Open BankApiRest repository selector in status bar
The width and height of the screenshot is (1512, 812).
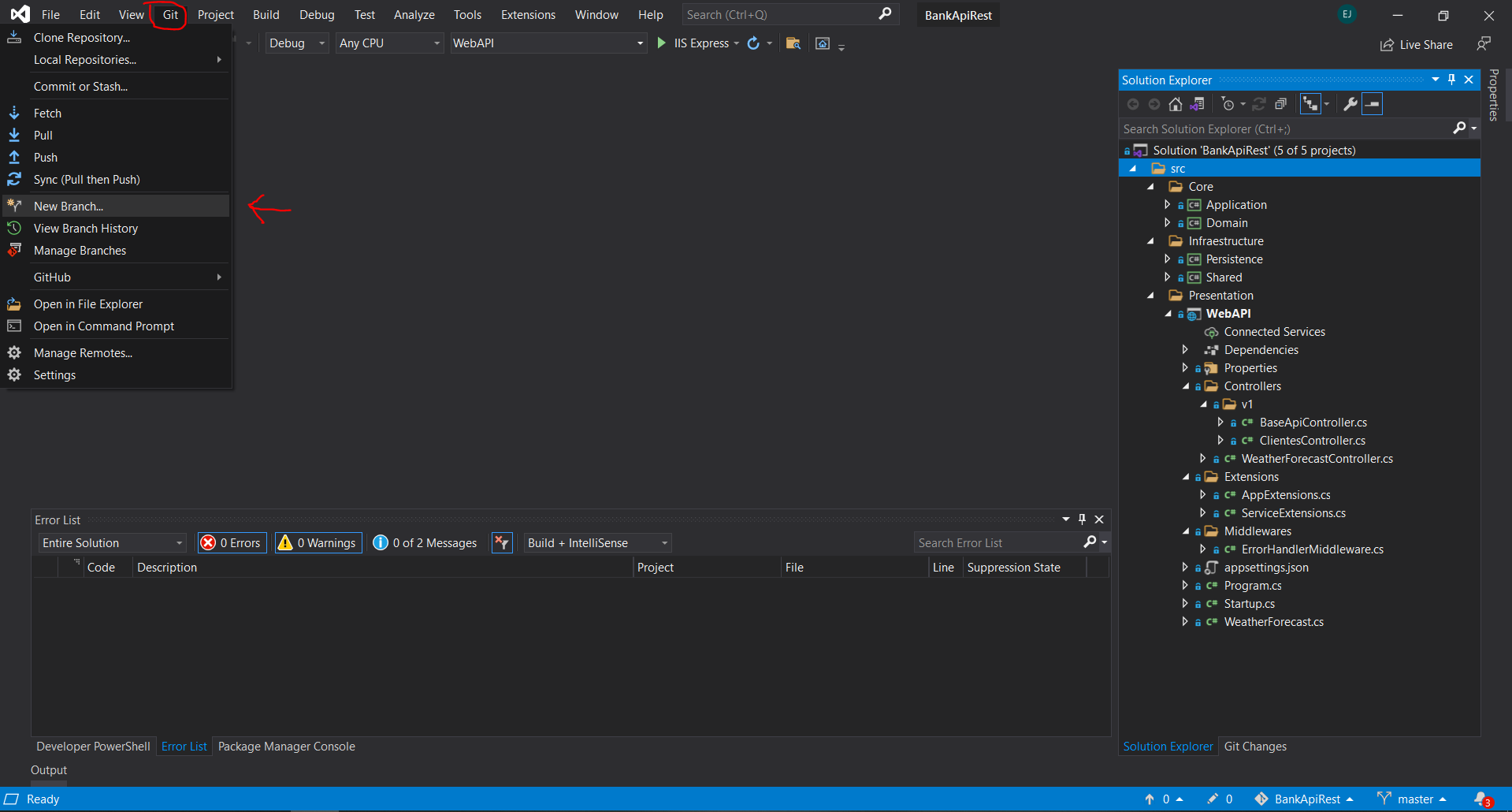[1304, 799]
